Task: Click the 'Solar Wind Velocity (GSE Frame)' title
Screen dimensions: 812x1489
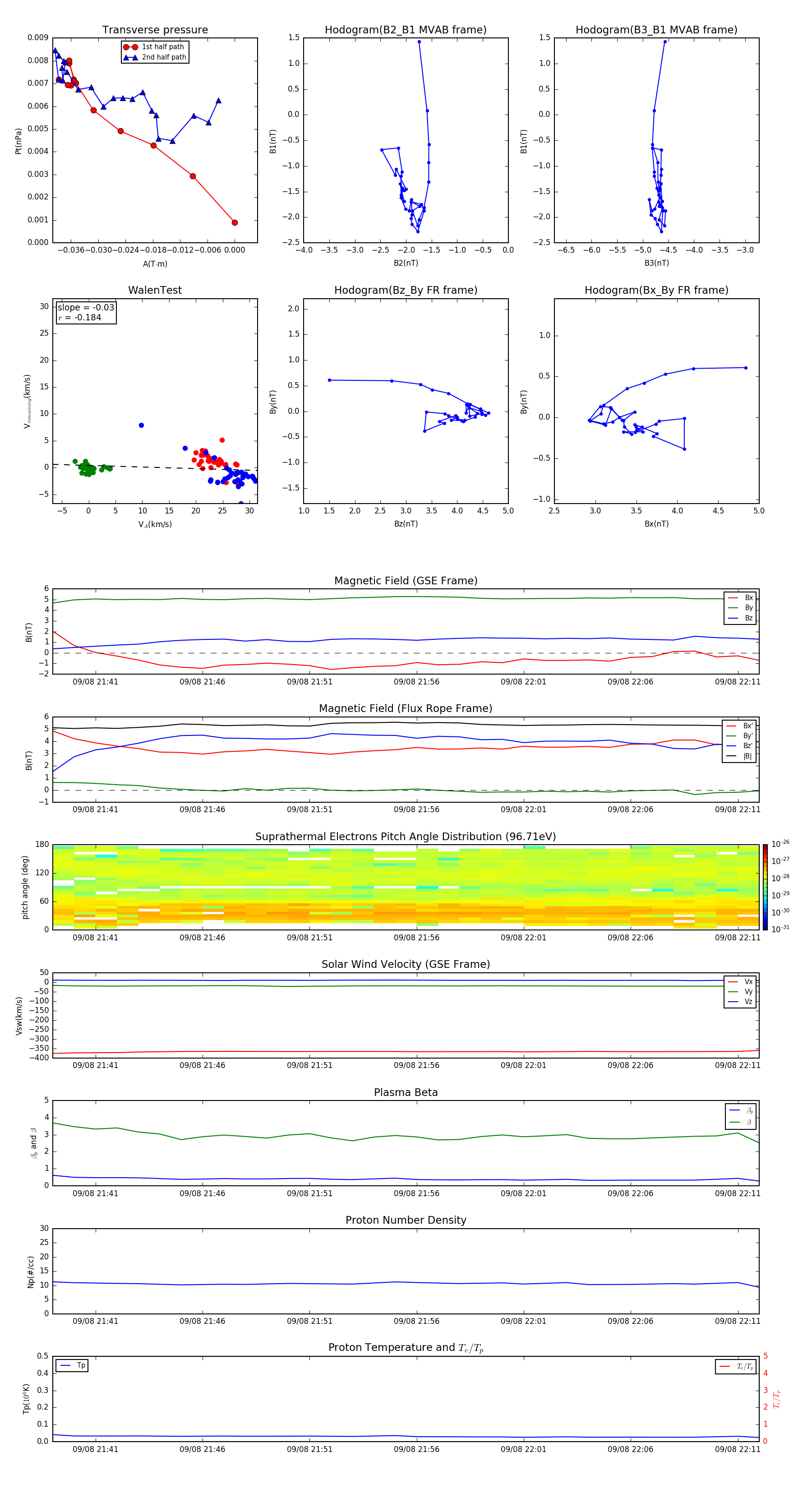Action: pos(406,965)
